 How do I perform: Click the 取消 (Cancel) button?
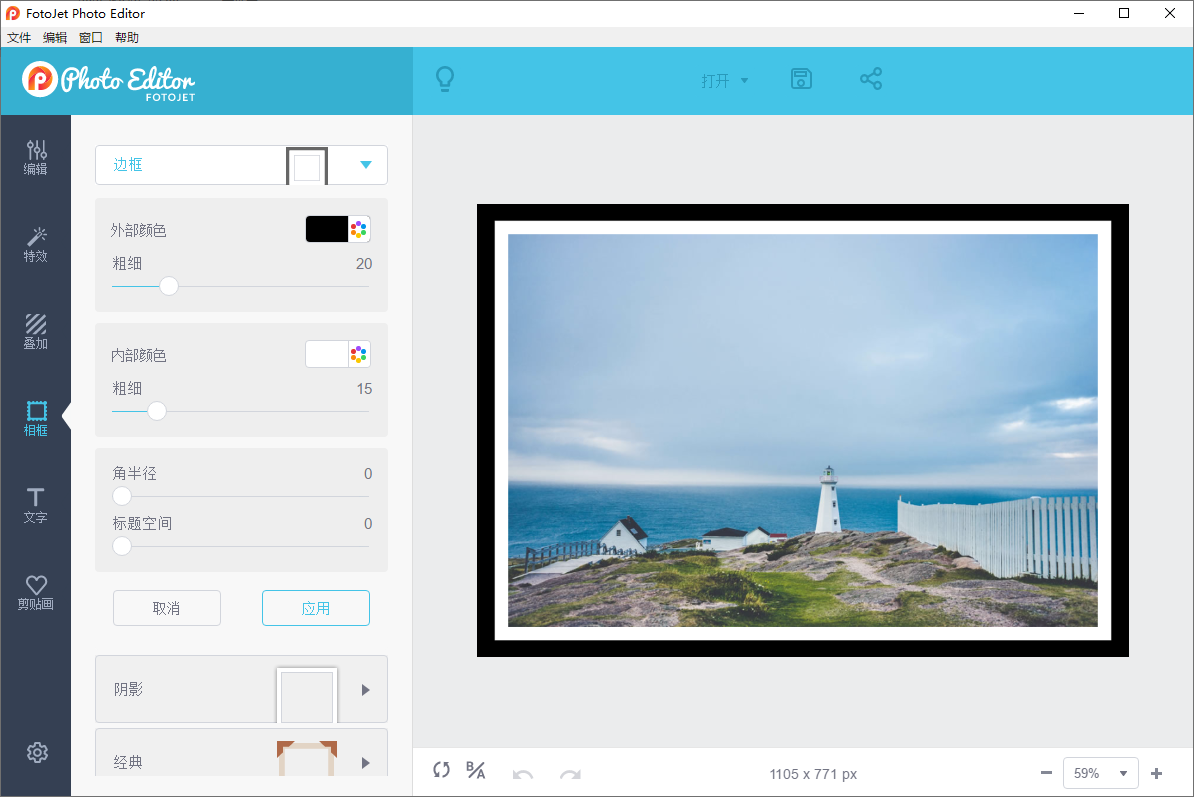click(x=167, y=607)
